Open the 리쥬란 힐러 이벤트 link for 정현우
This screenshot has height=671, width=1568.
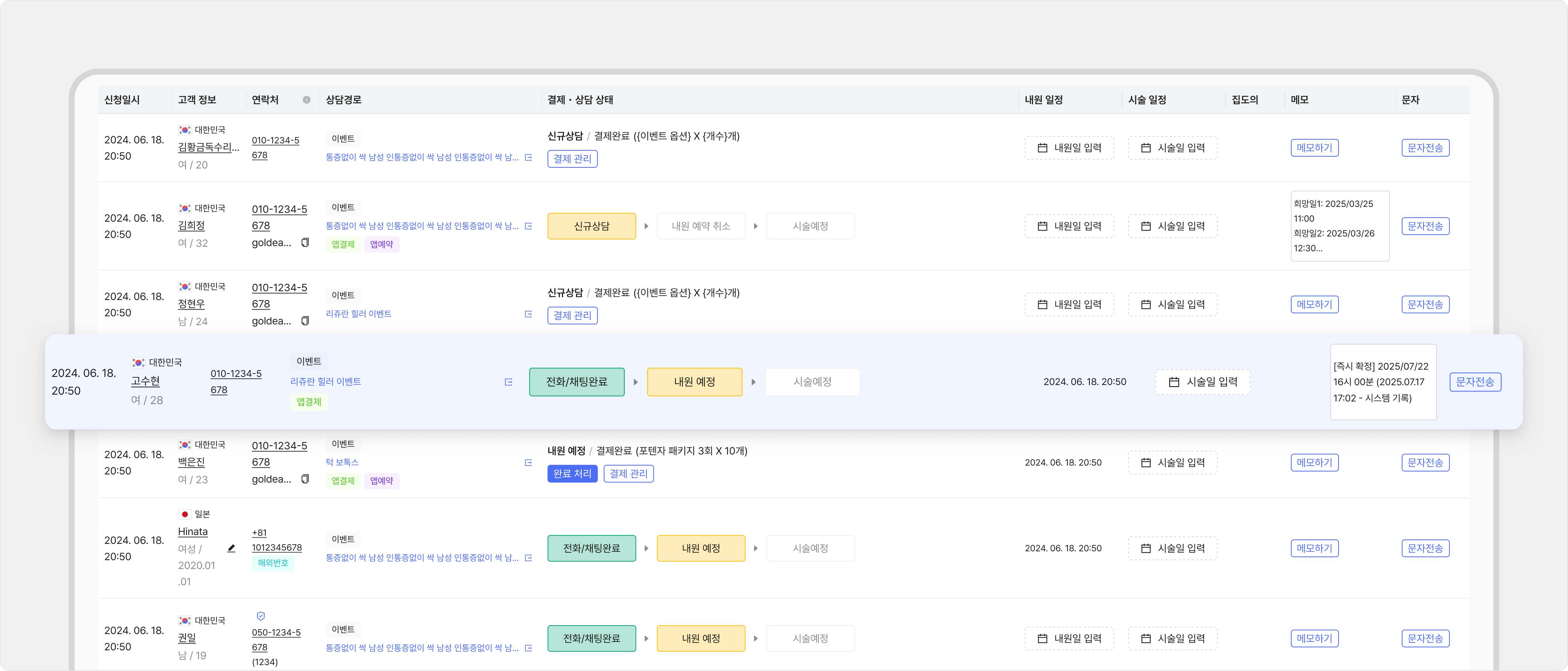pyautogui.click(x=358, y=314)
